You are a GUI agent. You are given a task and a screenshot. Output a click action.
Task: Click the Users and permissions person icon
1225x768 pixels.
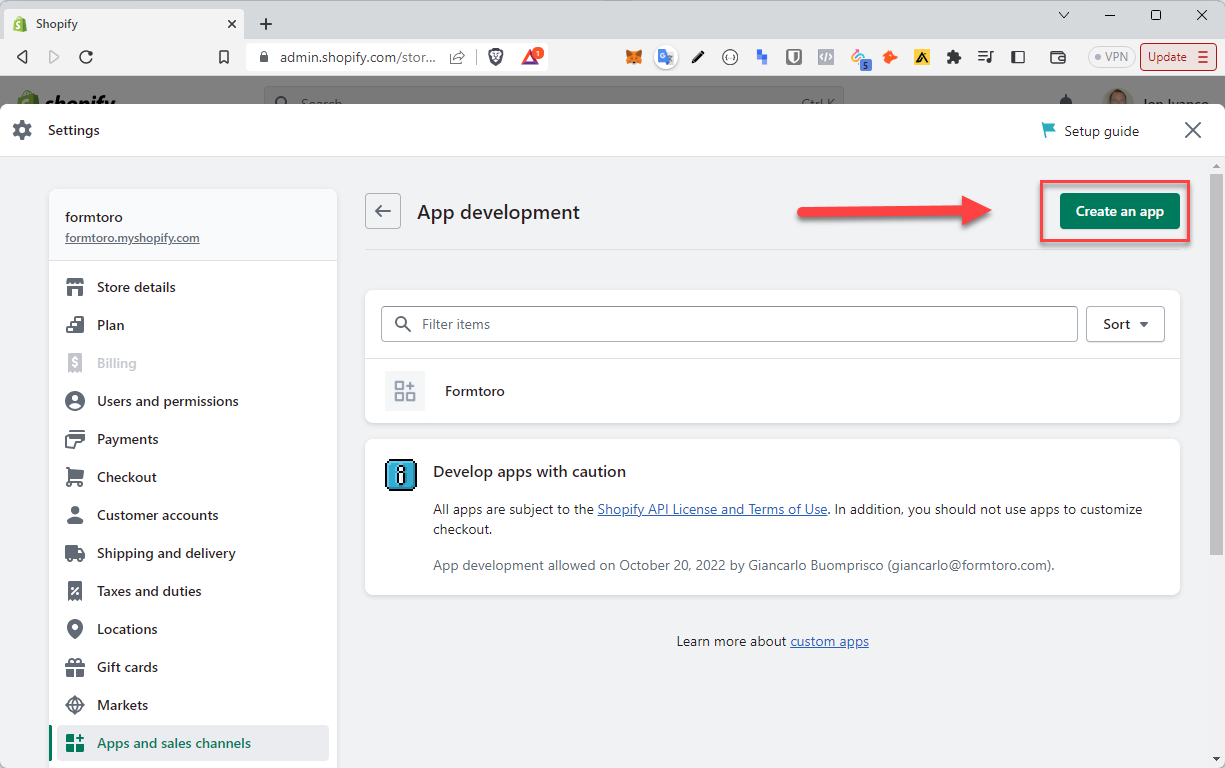pyautogui.click(x=75, y=401)
